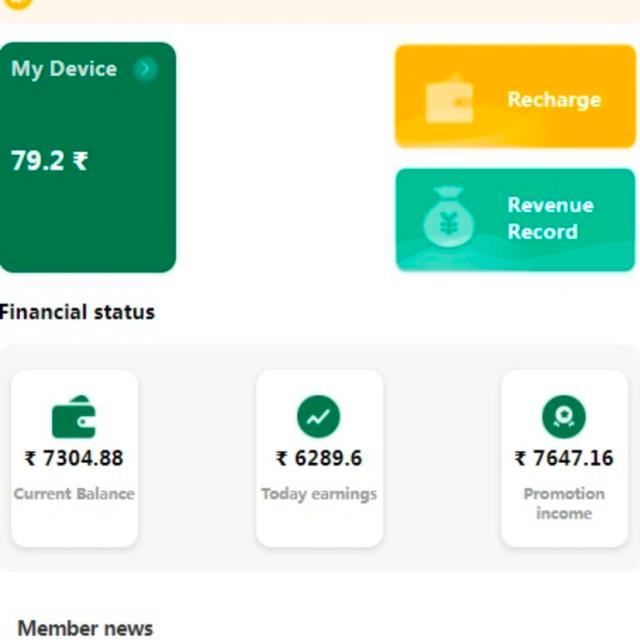Expand the My Device chevron arrow
640x640 pixels.
pos(146,69)
